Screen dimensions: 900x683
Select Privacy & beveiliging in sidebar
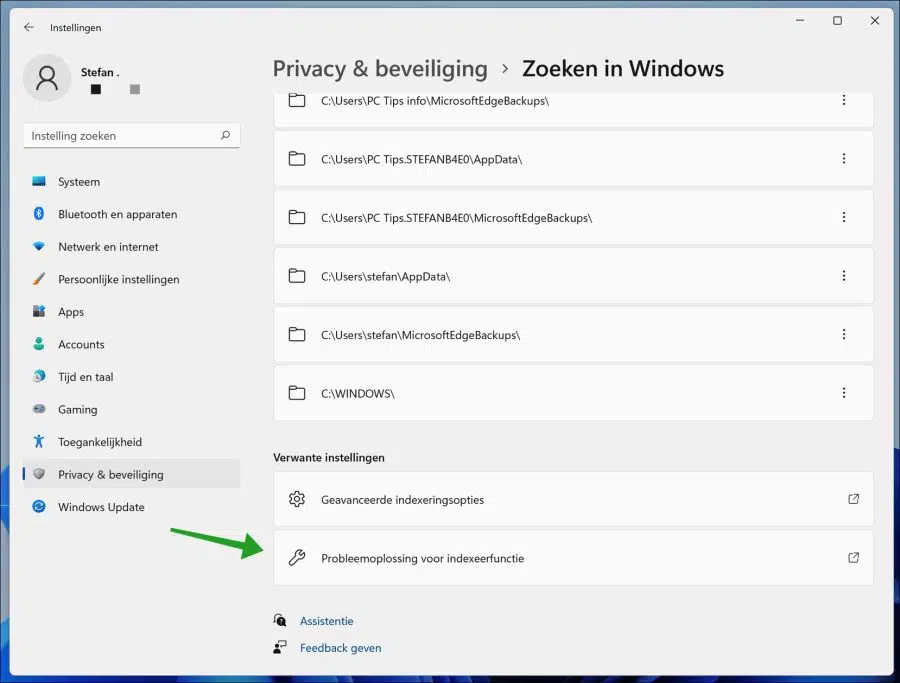131,474
